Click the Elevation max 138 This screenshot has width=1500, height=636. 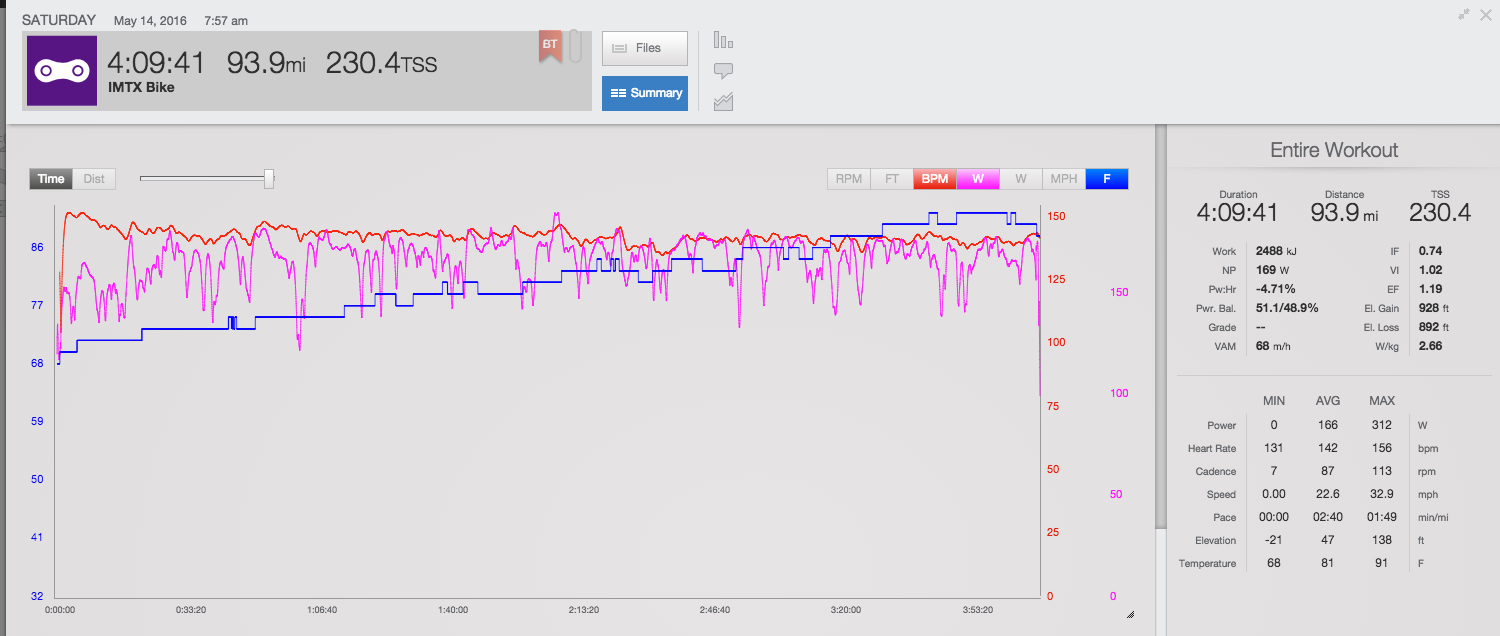pos(1382,540)
